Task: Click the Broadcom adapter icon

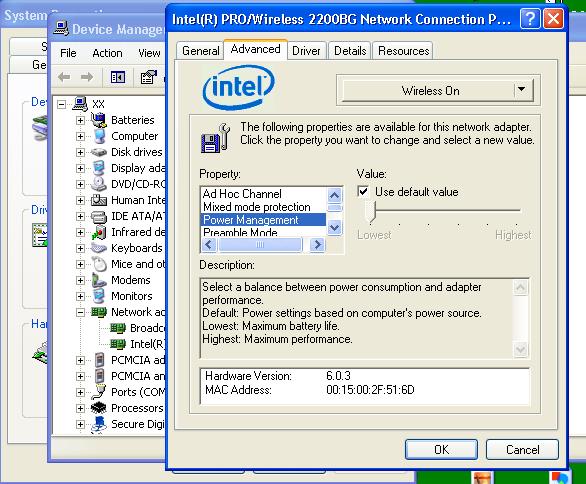Action: point(118,328)
